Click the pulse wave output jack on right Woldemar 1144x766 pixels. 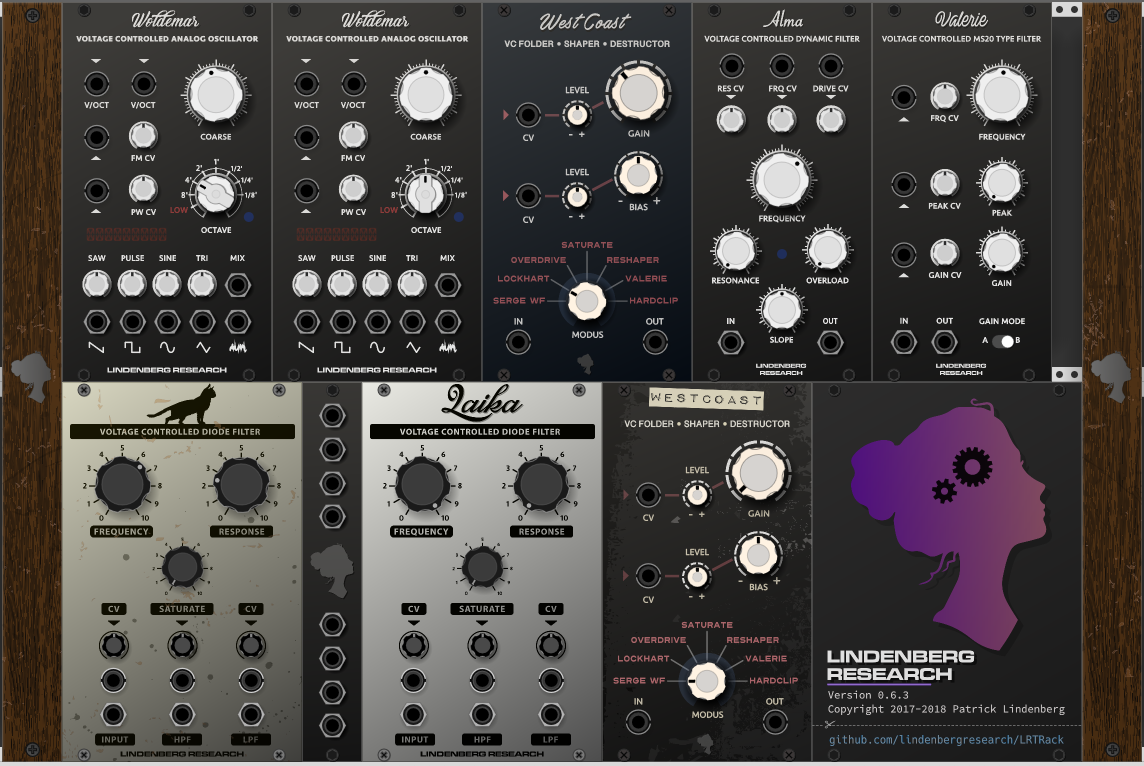tap(342, 322)
